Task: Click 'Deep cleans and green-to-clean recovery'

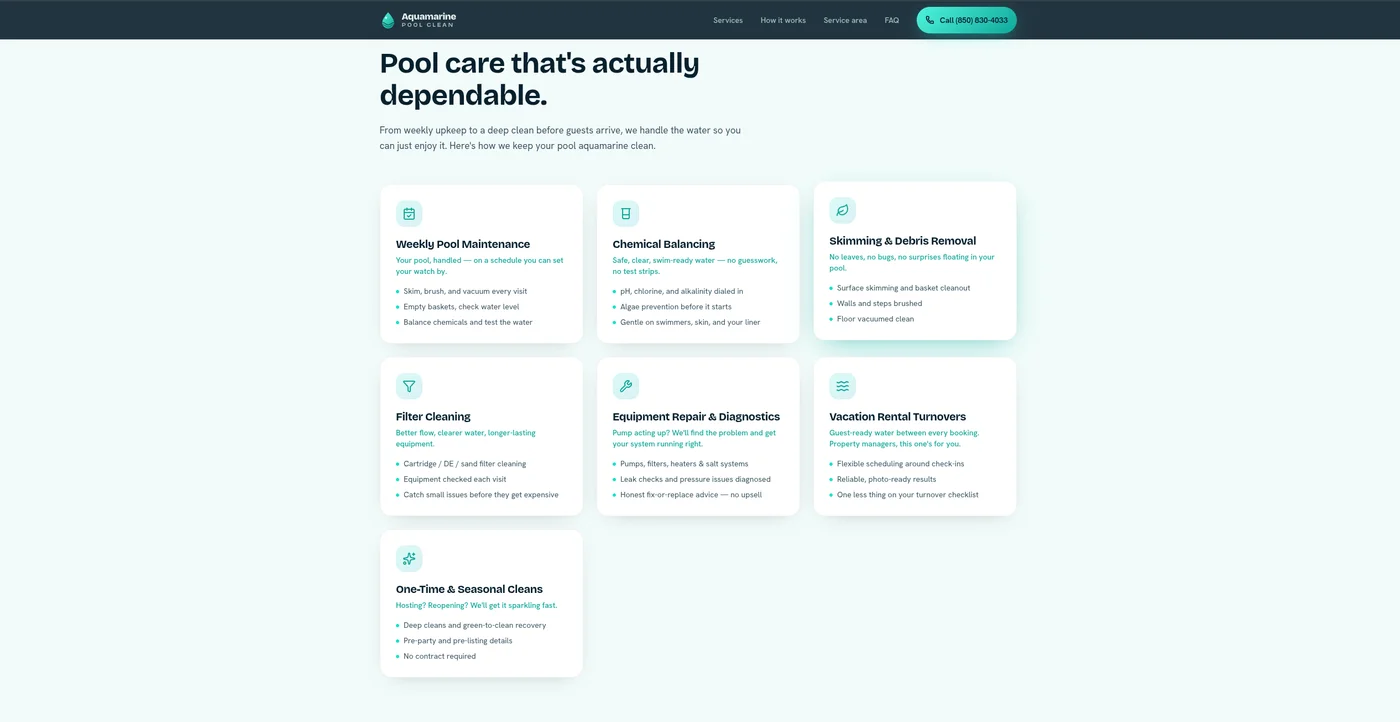Action: 475,625
